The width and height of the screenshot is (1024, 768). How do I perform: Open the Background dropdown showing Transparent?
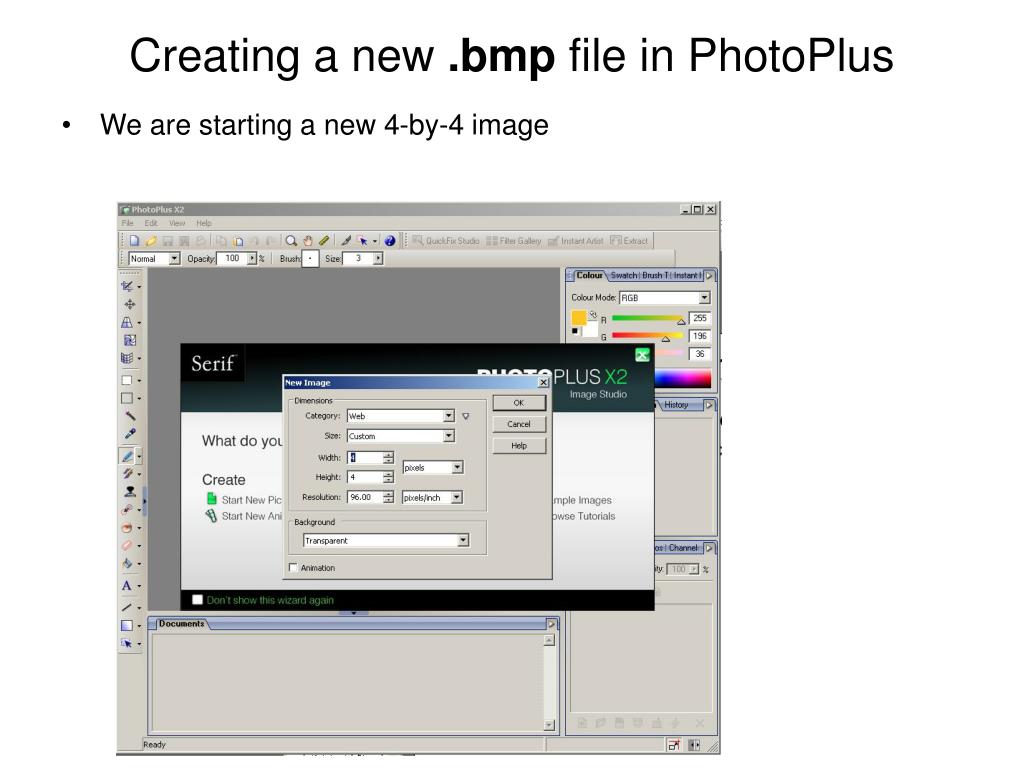click(386, 541)
